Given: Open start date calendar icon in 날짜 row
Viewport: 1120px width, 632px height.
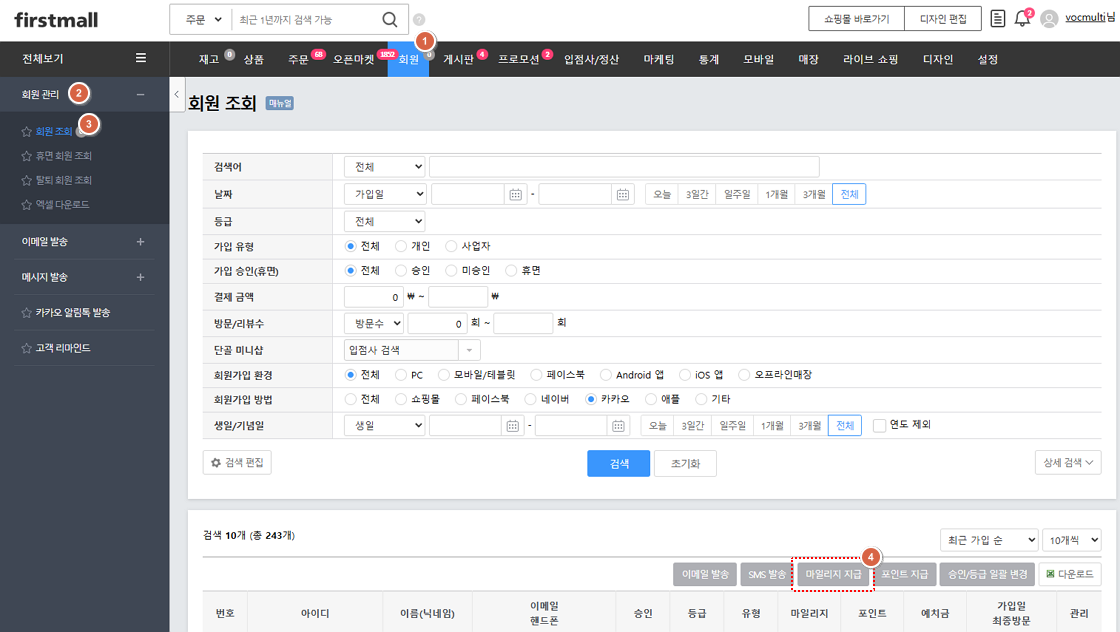Looking at the screenshot, I should (516, 194).
